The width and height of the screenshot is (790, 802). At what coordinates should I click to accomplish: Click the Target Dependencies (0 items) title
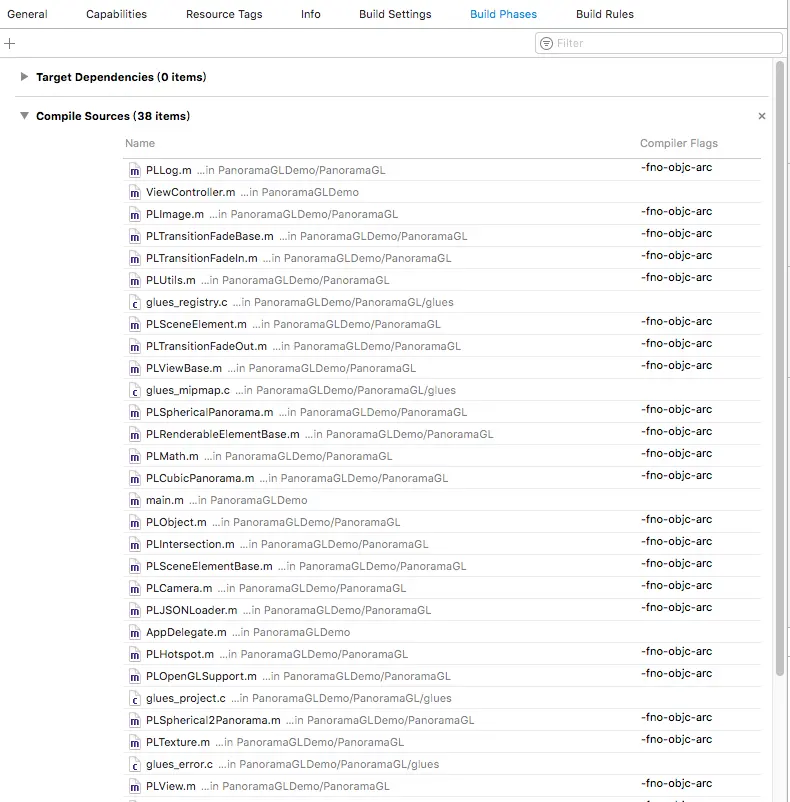(x=121, y=77)
